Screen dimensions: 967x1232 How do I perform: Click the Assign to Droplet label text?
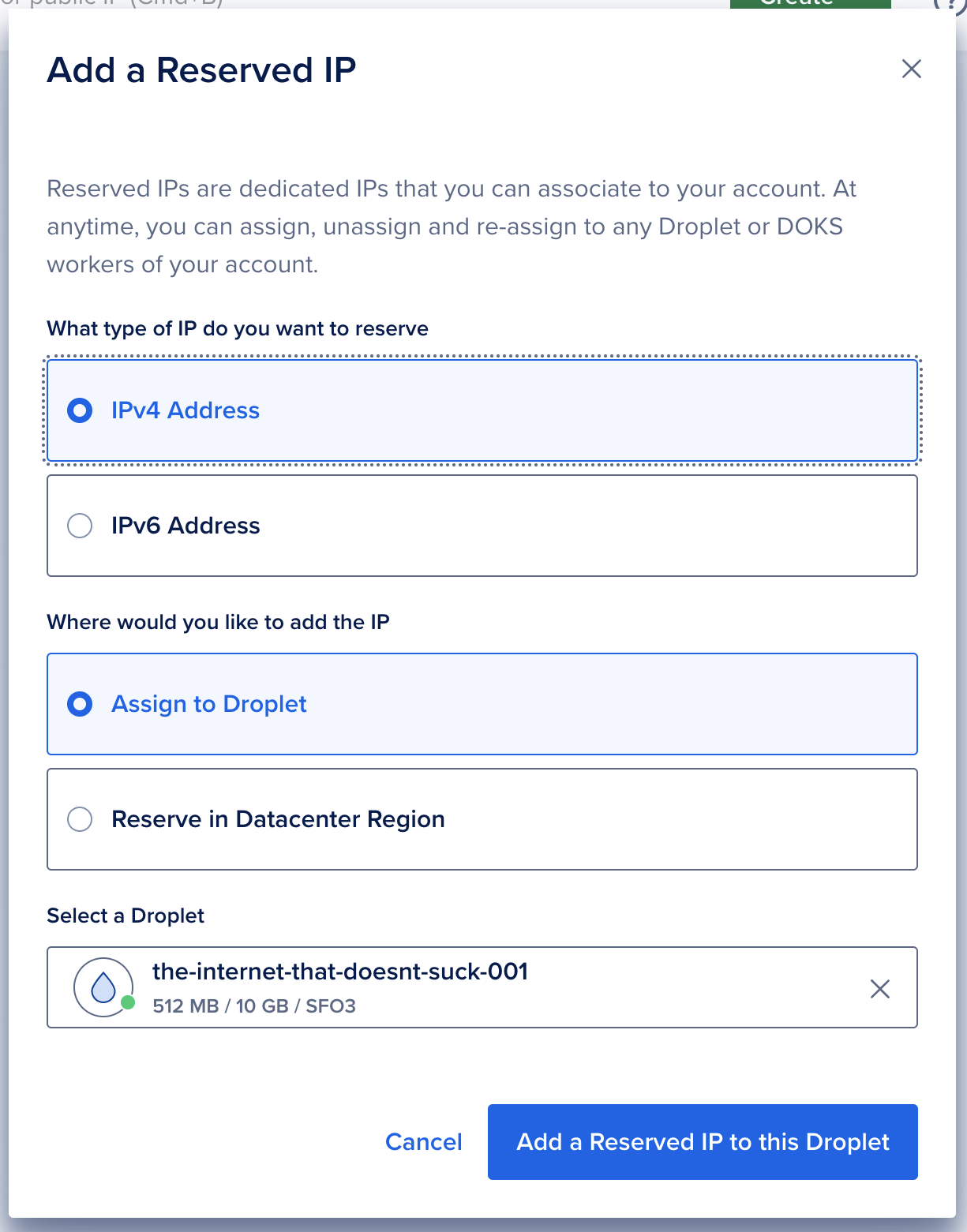click(x=209, y=704)
